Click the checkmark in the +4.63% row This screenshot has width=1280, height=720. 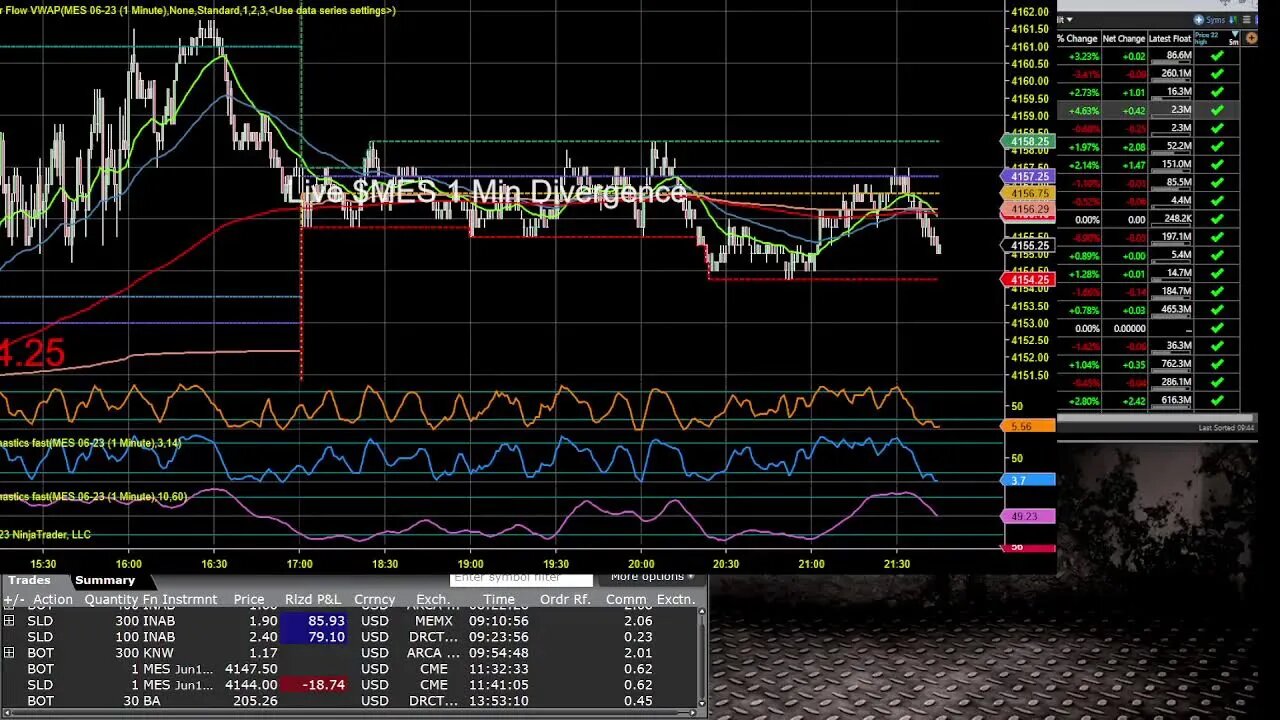tap(1217, 110)
